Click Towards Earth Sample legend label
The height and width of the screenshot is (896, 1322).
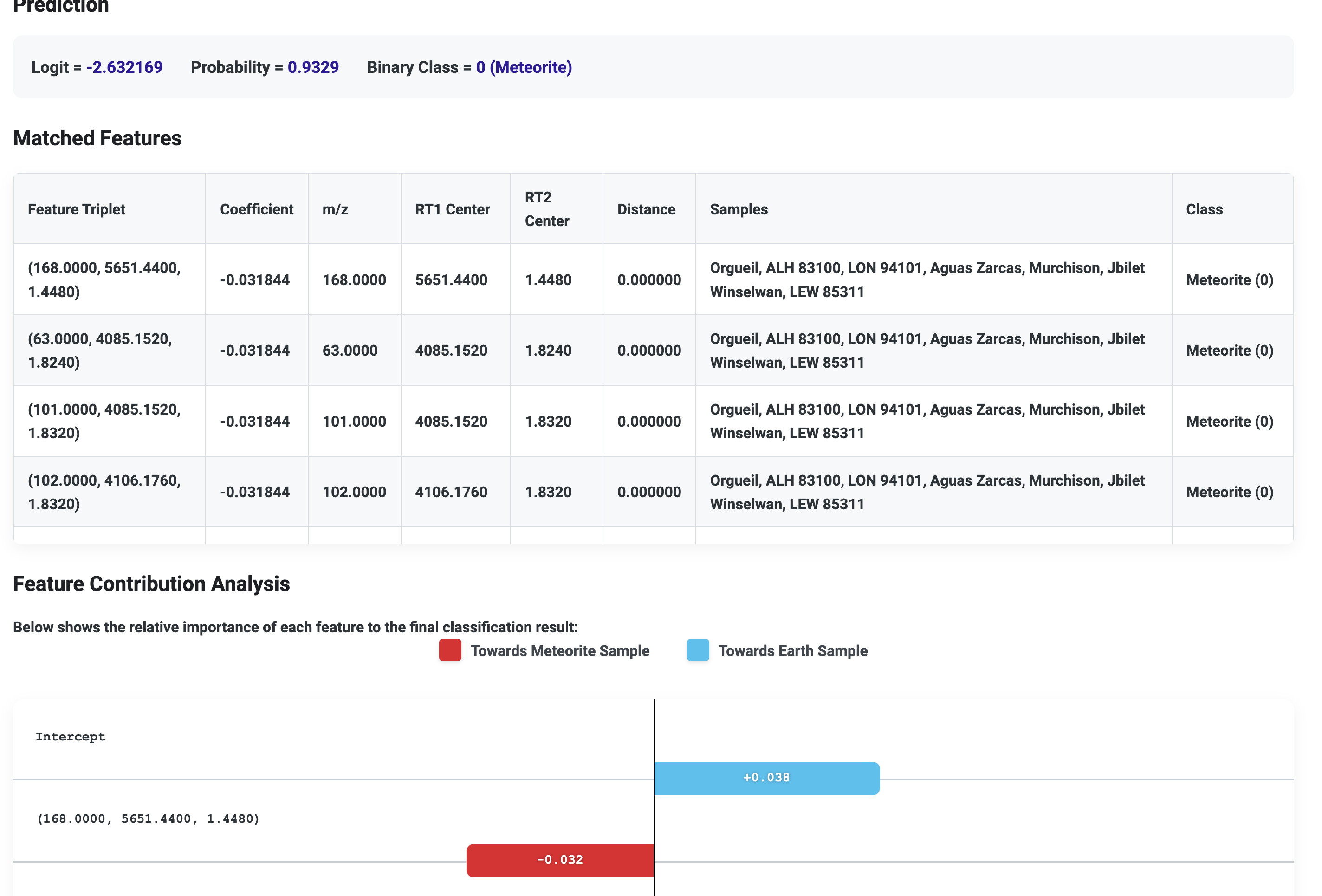click(x=792, y=651)
